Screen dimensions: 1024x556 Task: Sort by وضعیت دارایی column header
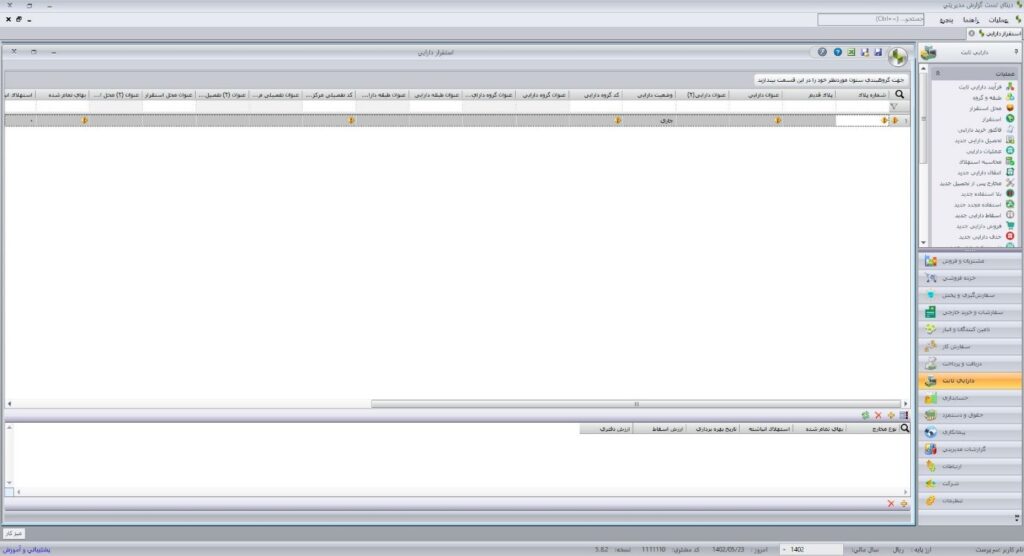648,95
